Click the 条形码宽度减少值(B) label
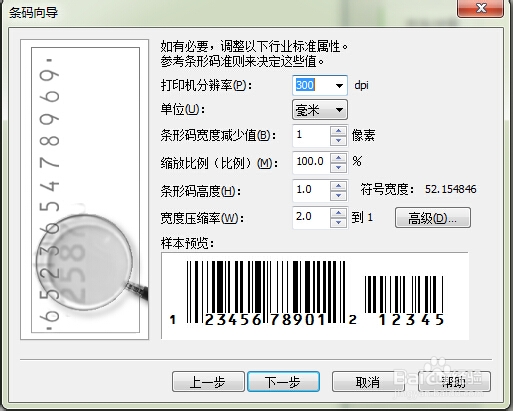This screenshot has height=411, width=513. coord(218,136)
